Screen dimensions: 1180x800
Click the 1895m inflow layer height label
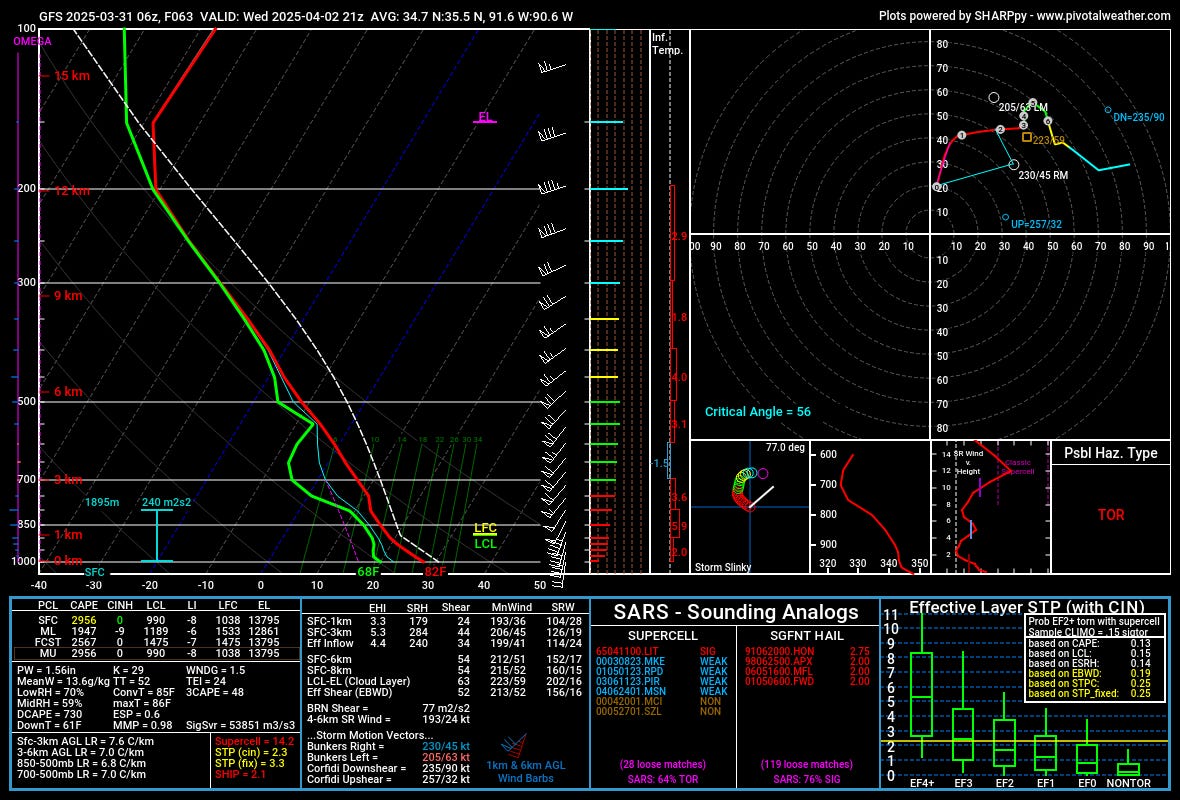pyautogui.click(x=102, y=502)
